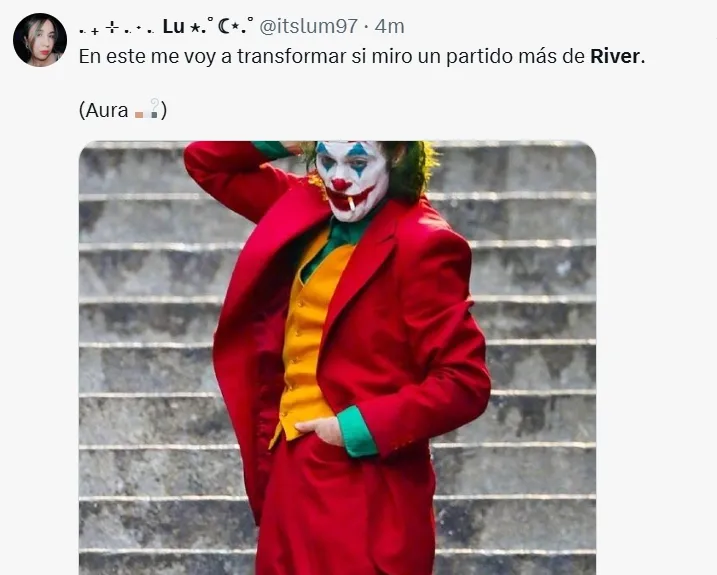Click the display name Lu
The width and height of the screenshot is (717, 575).
(173, 27)
